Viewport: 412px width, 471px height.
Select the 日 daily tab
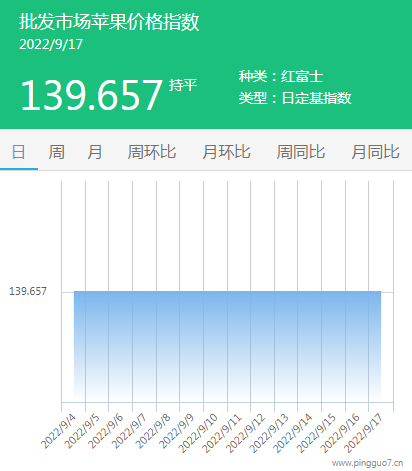click(19, 152)
